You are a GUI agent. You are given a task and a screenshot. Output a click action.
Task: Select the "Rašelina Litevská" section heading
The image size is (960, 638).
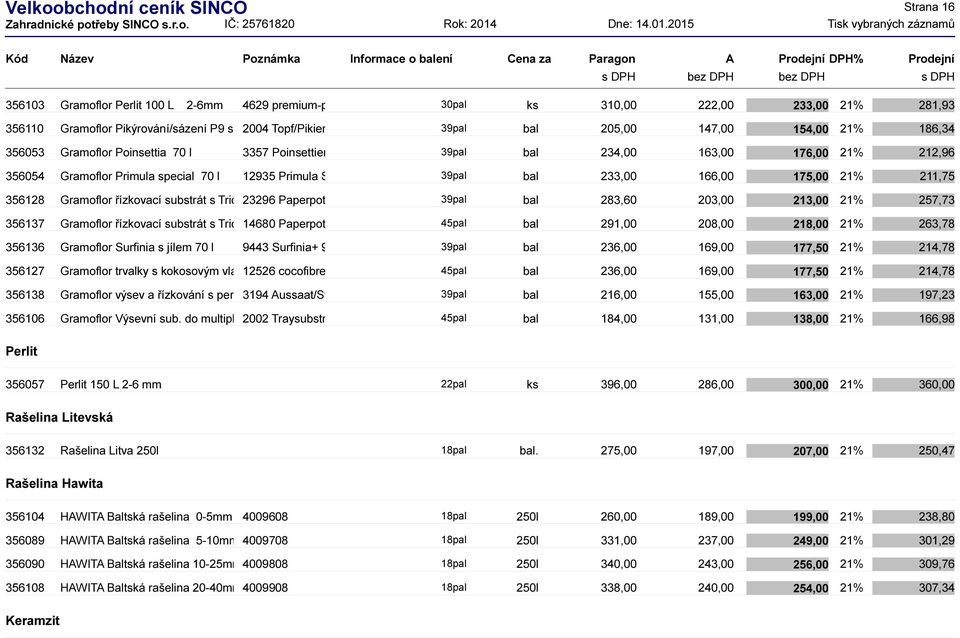point(59,418)
